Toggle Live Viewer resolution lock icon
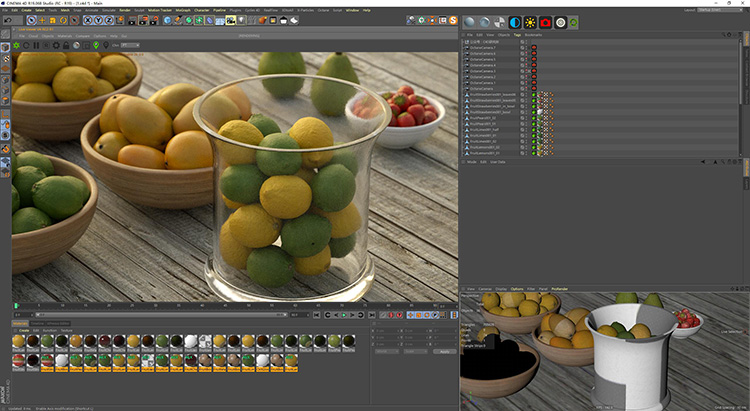The image size is (750, 411). coord(66,45)
